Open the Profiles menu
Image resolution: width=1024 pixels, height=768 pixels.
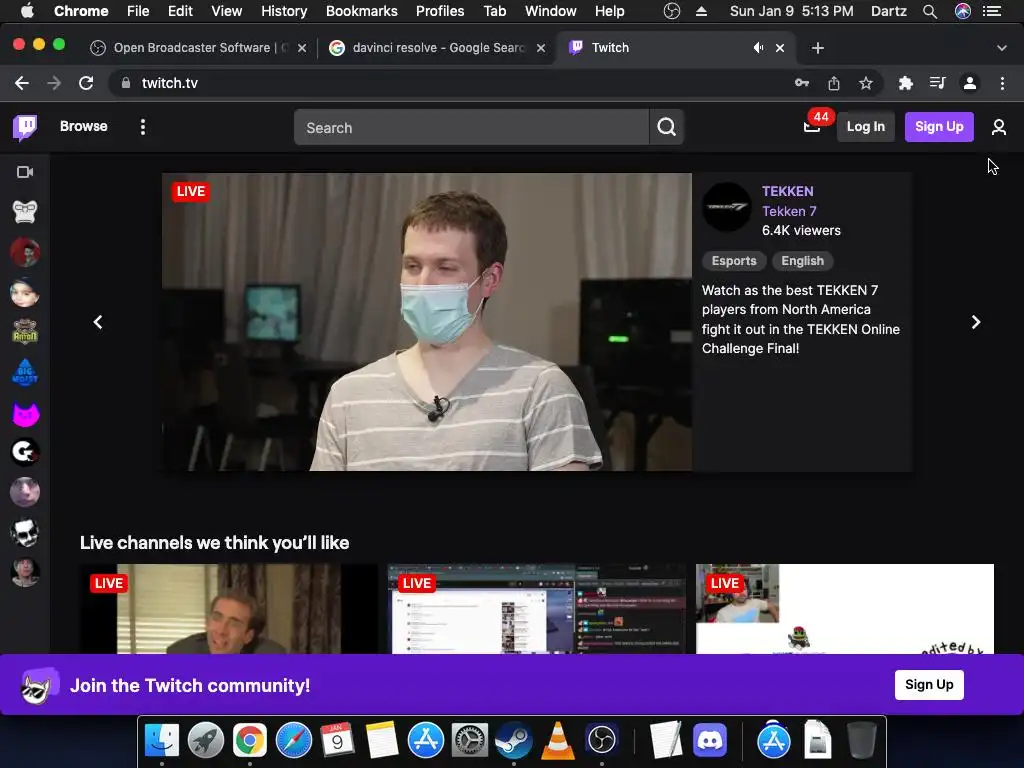click(440, 11)
